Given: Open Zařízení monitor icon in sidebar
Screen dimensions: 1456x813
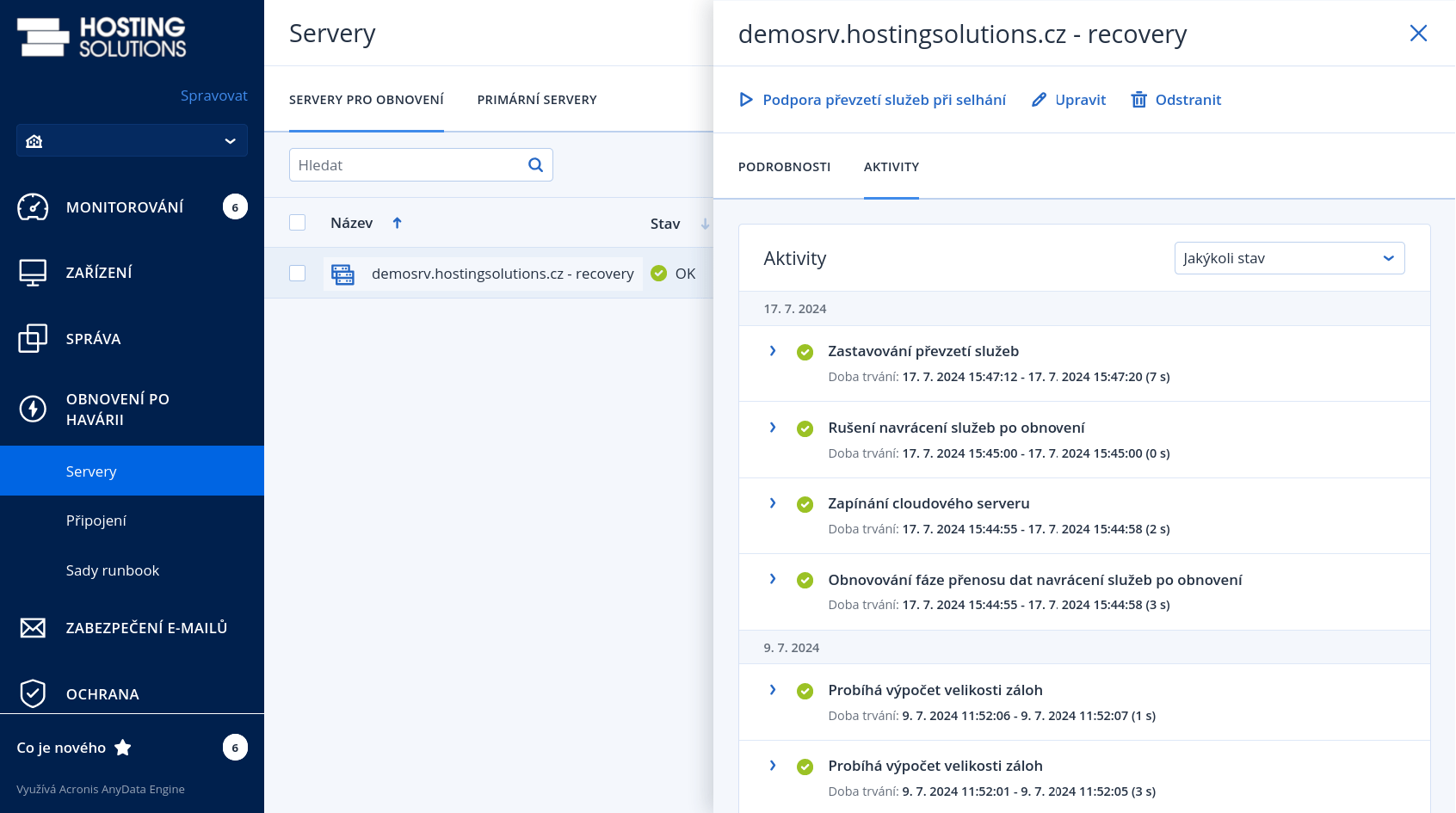Looking at the screenshot, I should point(33,273).
